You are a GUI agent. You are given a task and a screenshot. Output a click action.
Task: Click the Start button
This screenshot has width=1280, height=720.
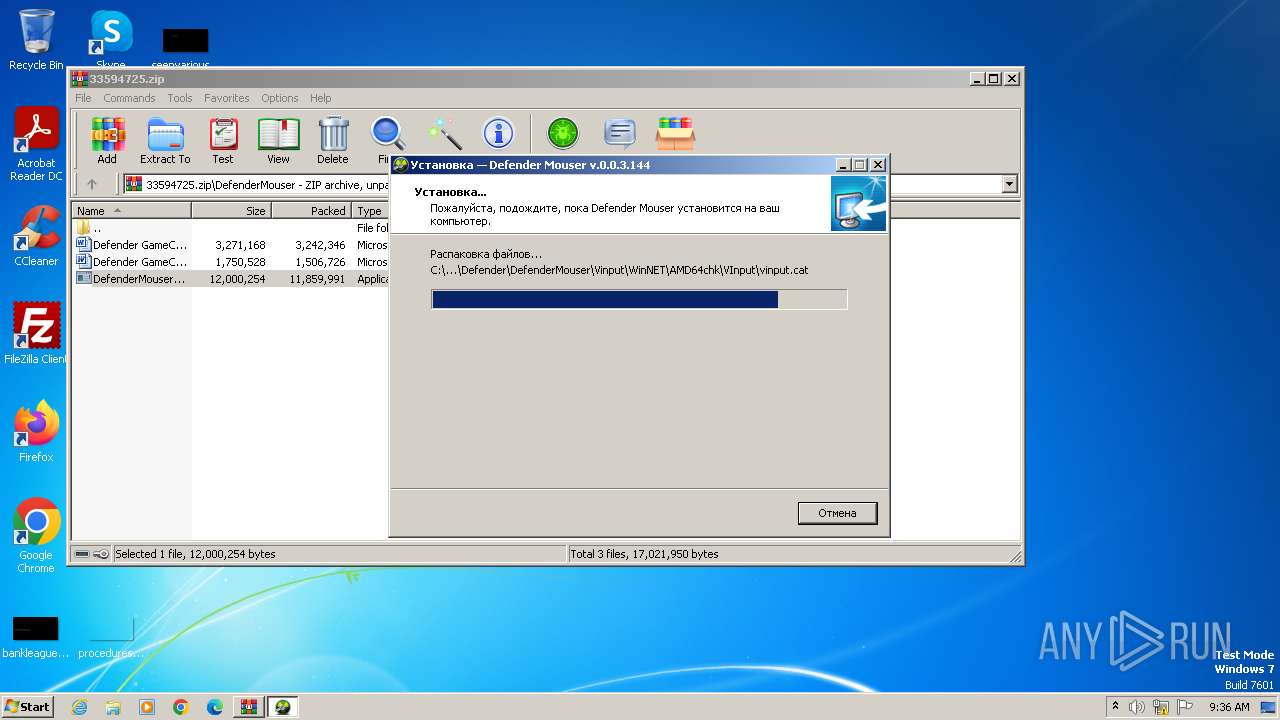[28, 707]
